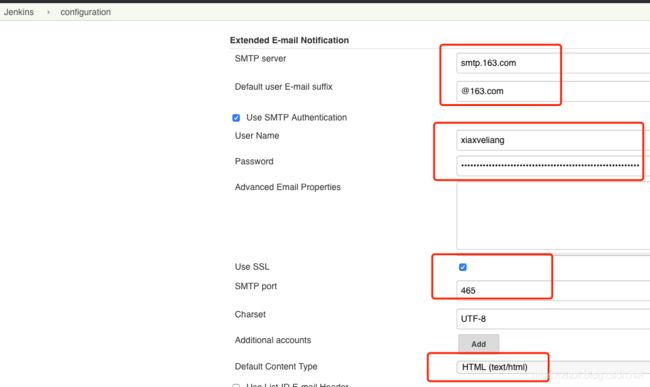Click the Extended E-mail Notification heading

tap(289, 40)
